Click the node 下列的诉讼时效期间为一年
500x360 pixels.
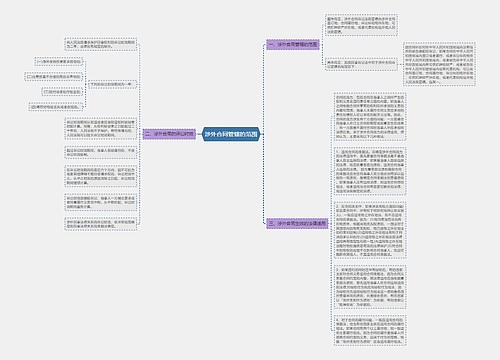tap(112, 84)
